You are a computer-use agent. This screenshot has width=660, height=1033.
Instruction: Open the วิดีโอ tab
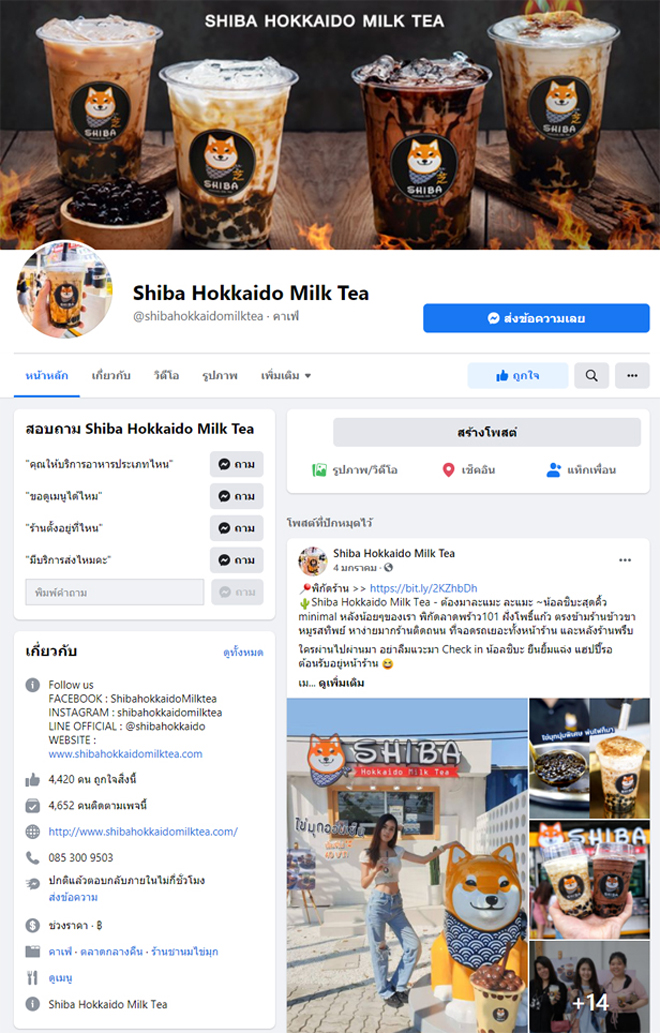point(166,376)
